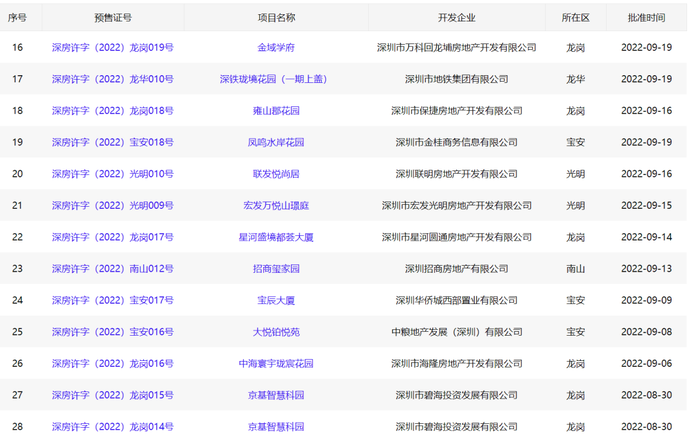Click approval date 2022-09-14

point(646,237)
